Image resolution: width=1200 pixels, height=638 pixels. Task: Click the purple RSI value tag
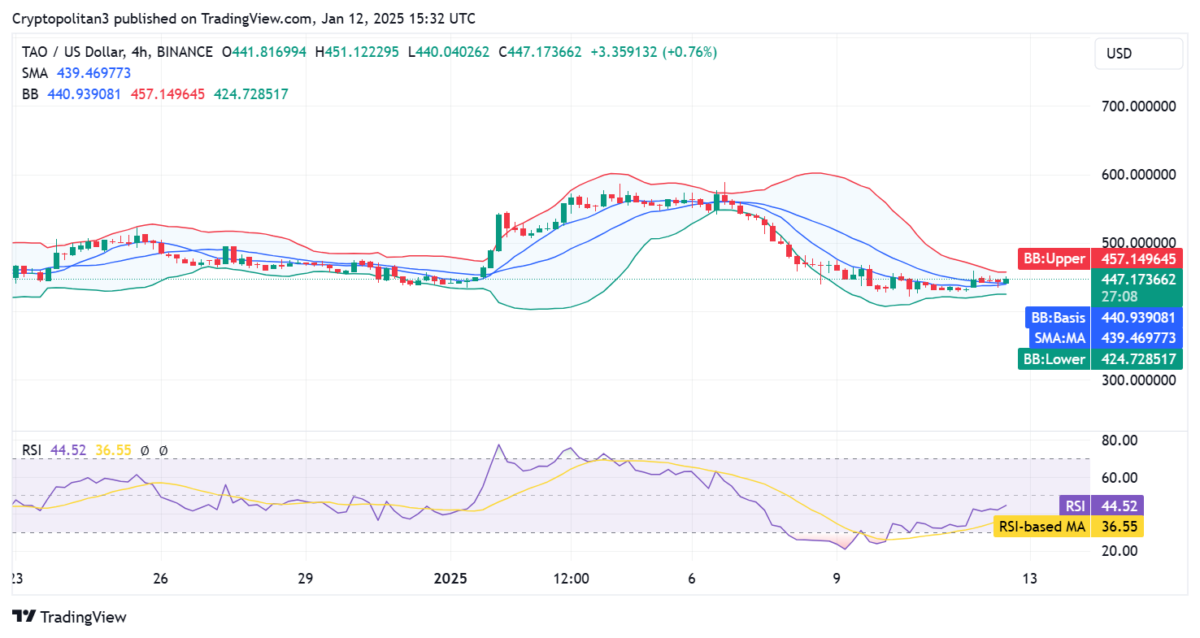1075,505
